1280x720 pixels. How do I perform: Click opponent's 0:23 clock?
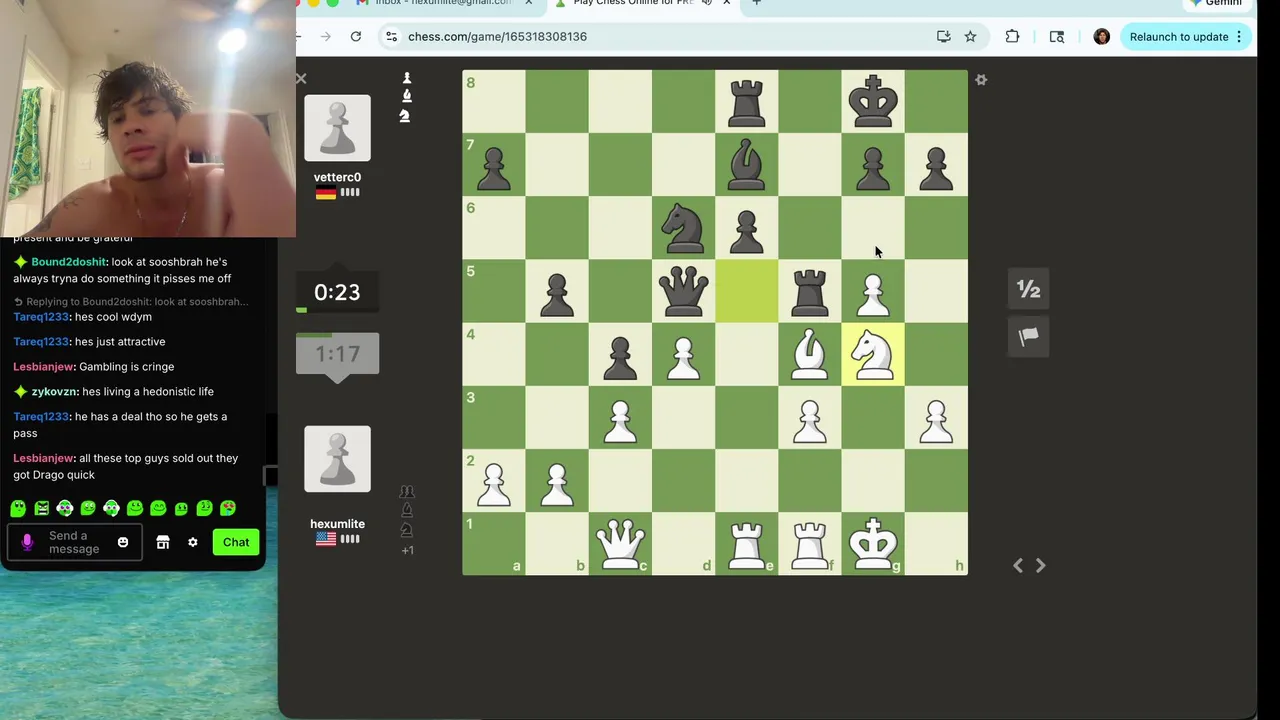(x=337, y=292)
